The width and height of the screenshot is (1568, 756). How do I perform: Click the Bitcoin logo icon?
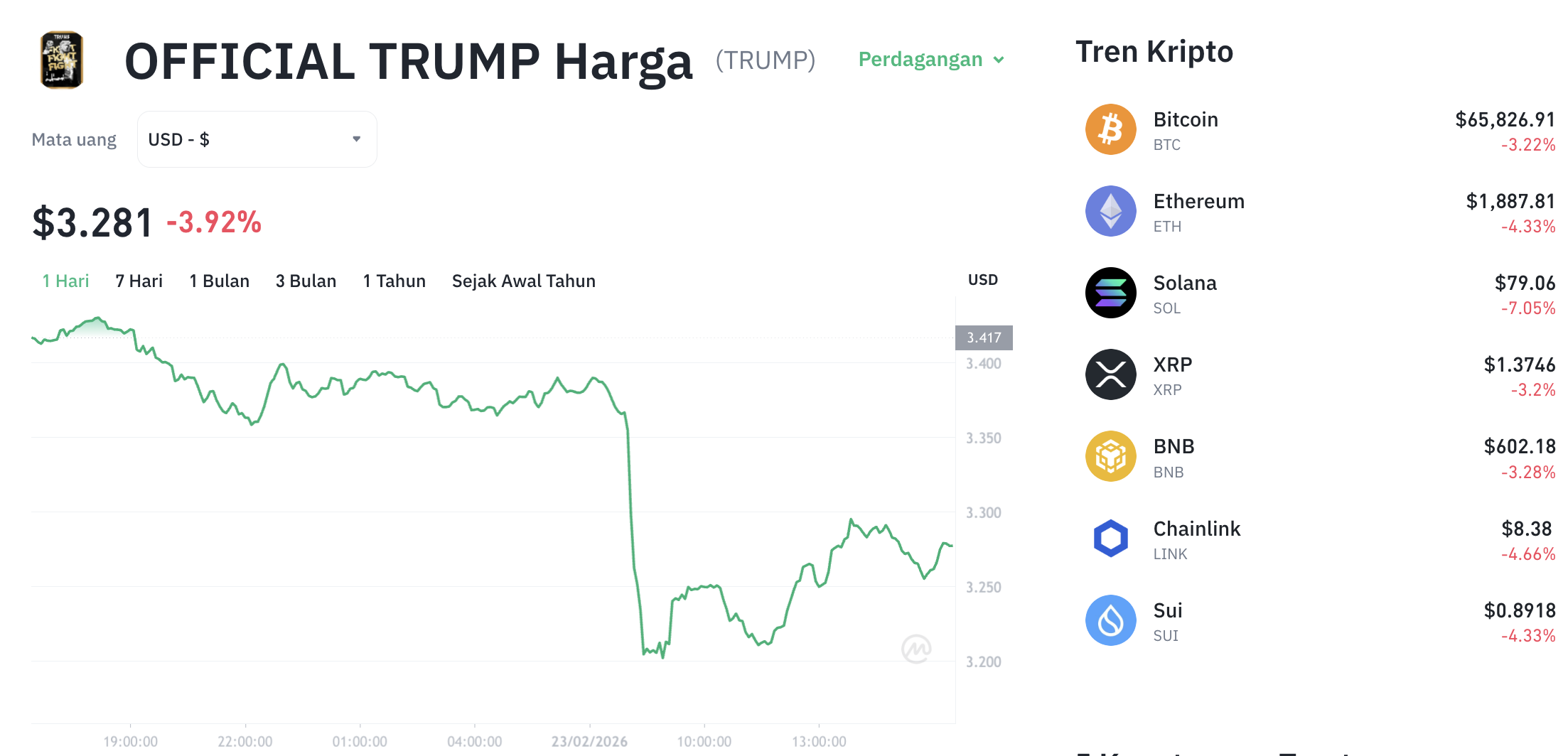(x=1110, y=130)
